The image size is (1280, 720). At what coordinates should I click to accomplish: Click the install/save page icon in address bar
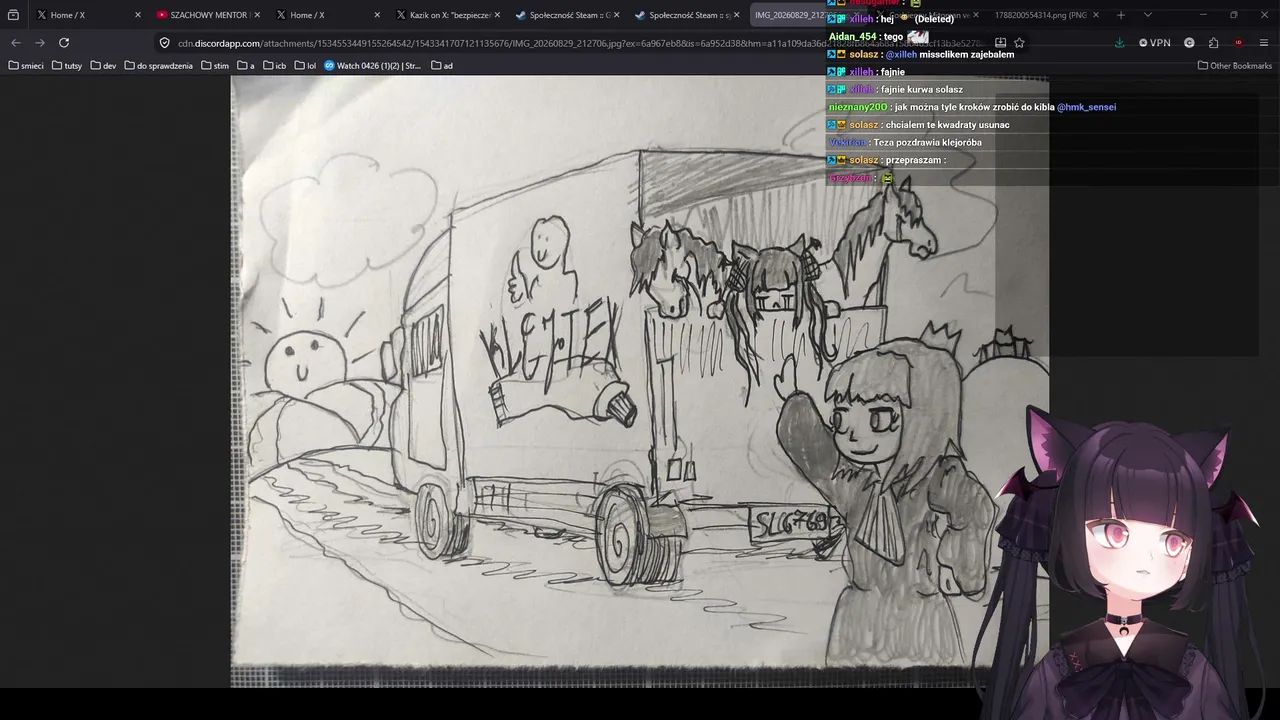1000,43
